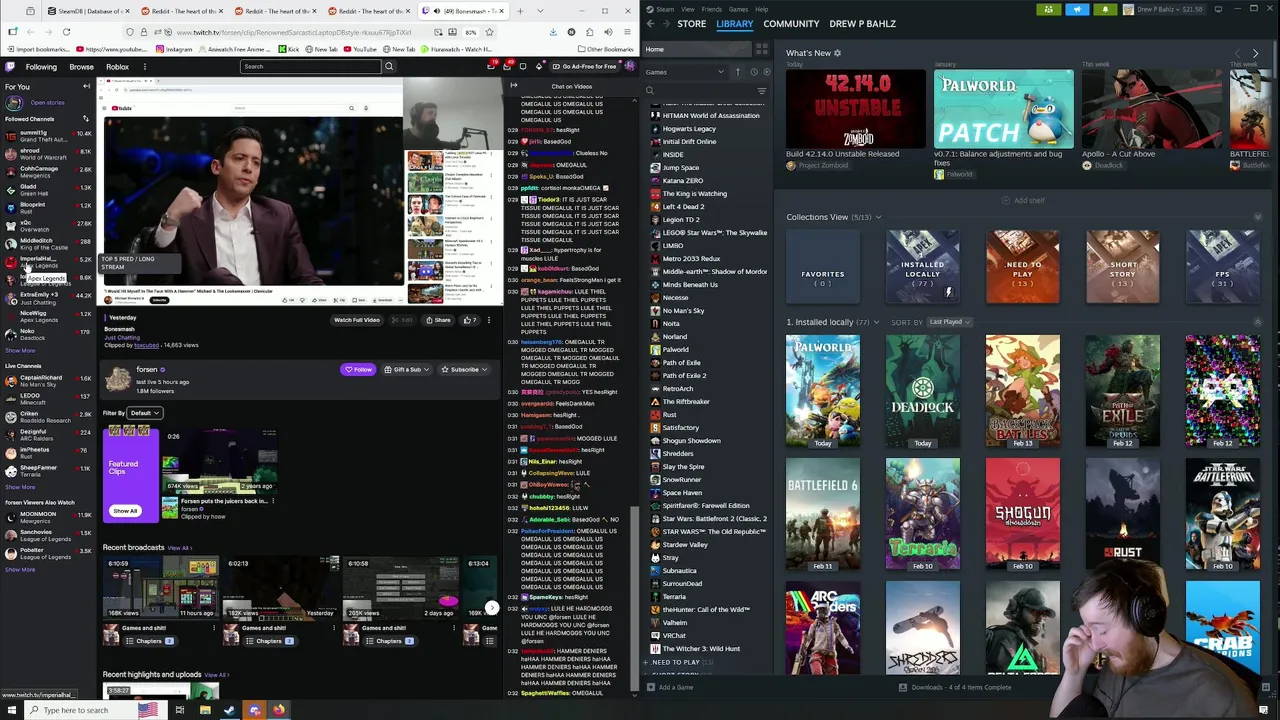Collapse the Twitch For You sidebar
The image size is (1280, 720).
click(86, 87)
